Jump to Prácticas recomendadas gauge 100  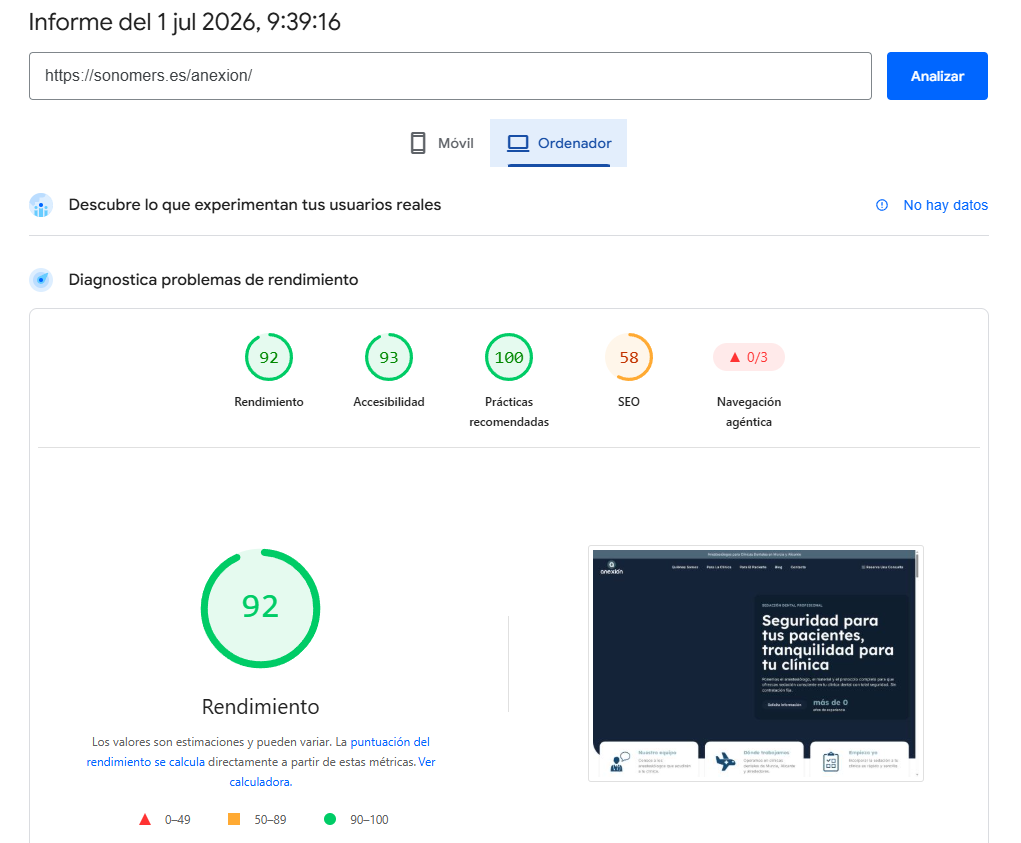tap(509, 357)
